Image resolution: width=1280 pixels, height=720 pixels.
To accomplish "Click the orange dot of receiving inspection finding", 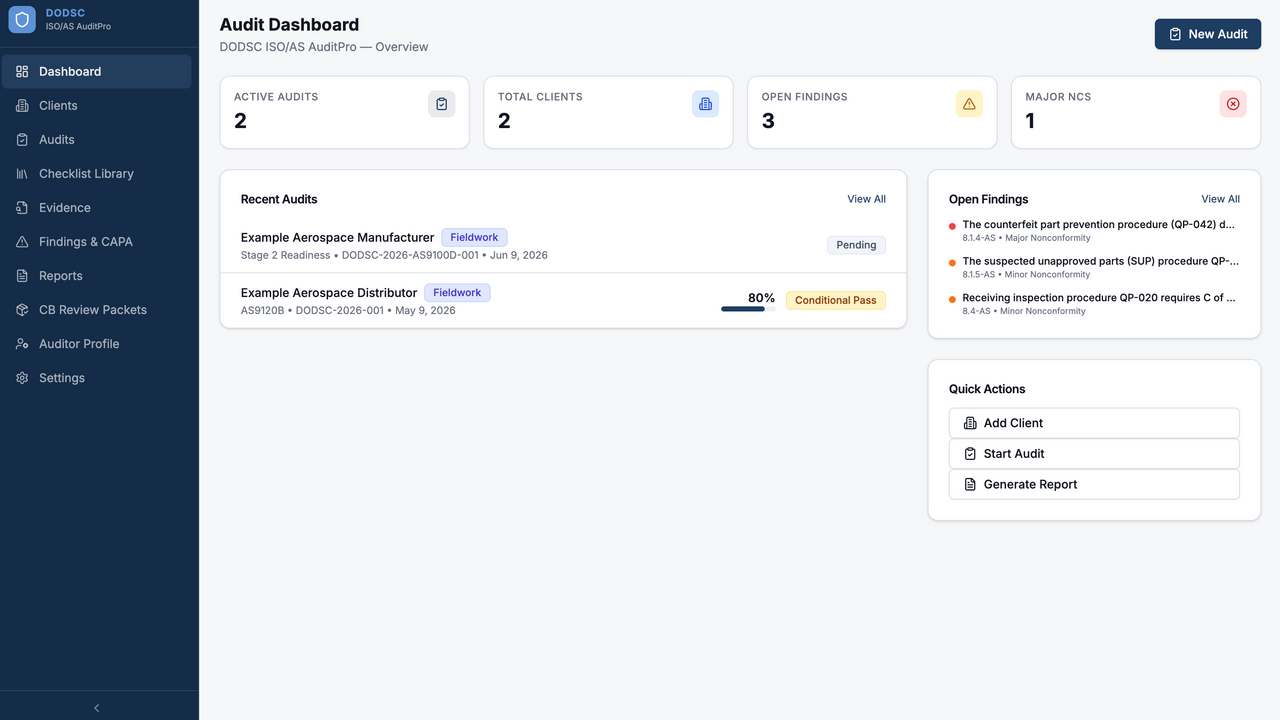I will [952, 299].
